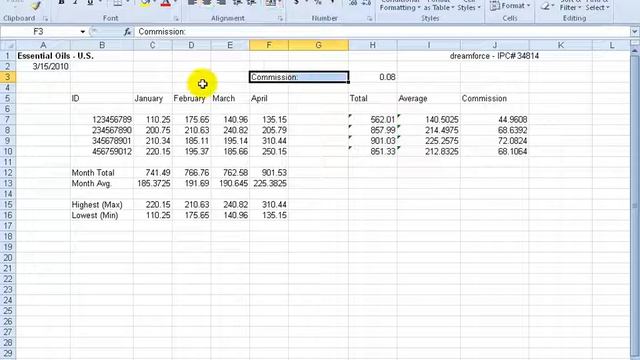Open the Font group dialog launcher

click(176, 18)
